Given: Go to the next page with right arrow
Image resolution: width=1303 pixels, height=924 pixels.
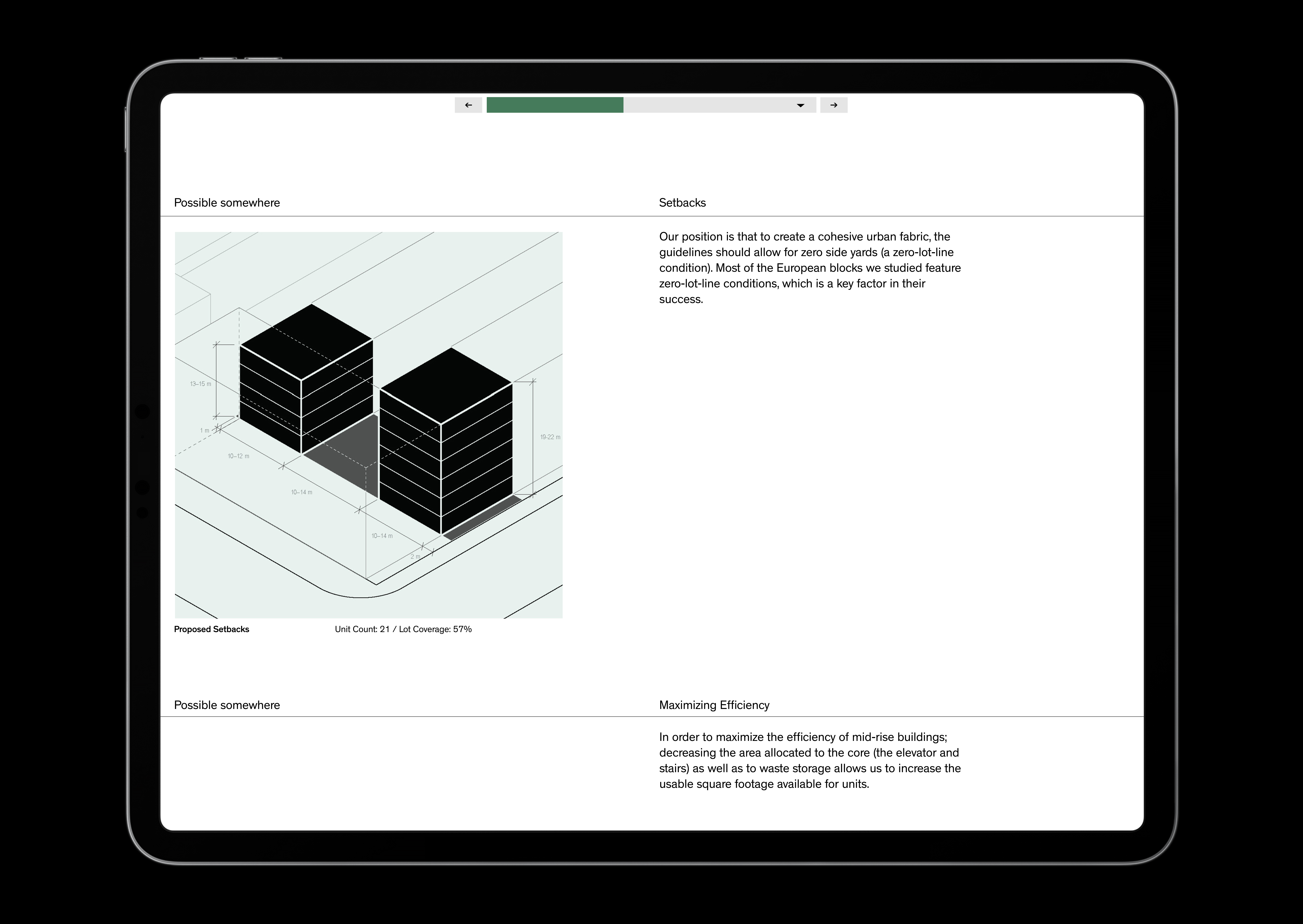Looking at the screenshot, I should 834,105.
